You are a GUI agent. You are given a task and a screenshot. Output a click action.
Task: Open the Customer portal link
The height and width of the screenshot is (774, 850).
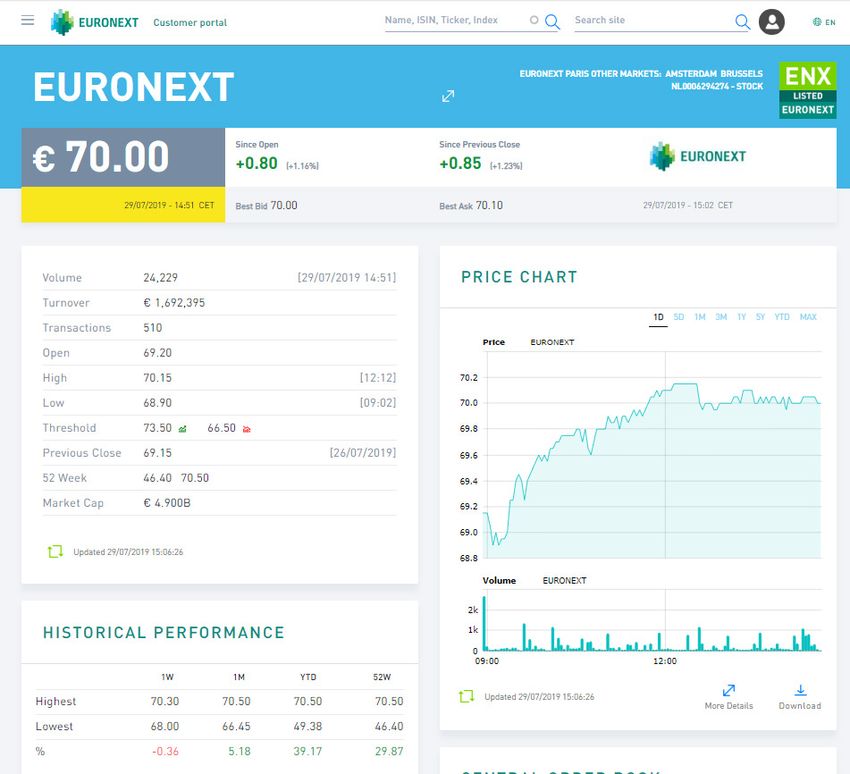190,23
